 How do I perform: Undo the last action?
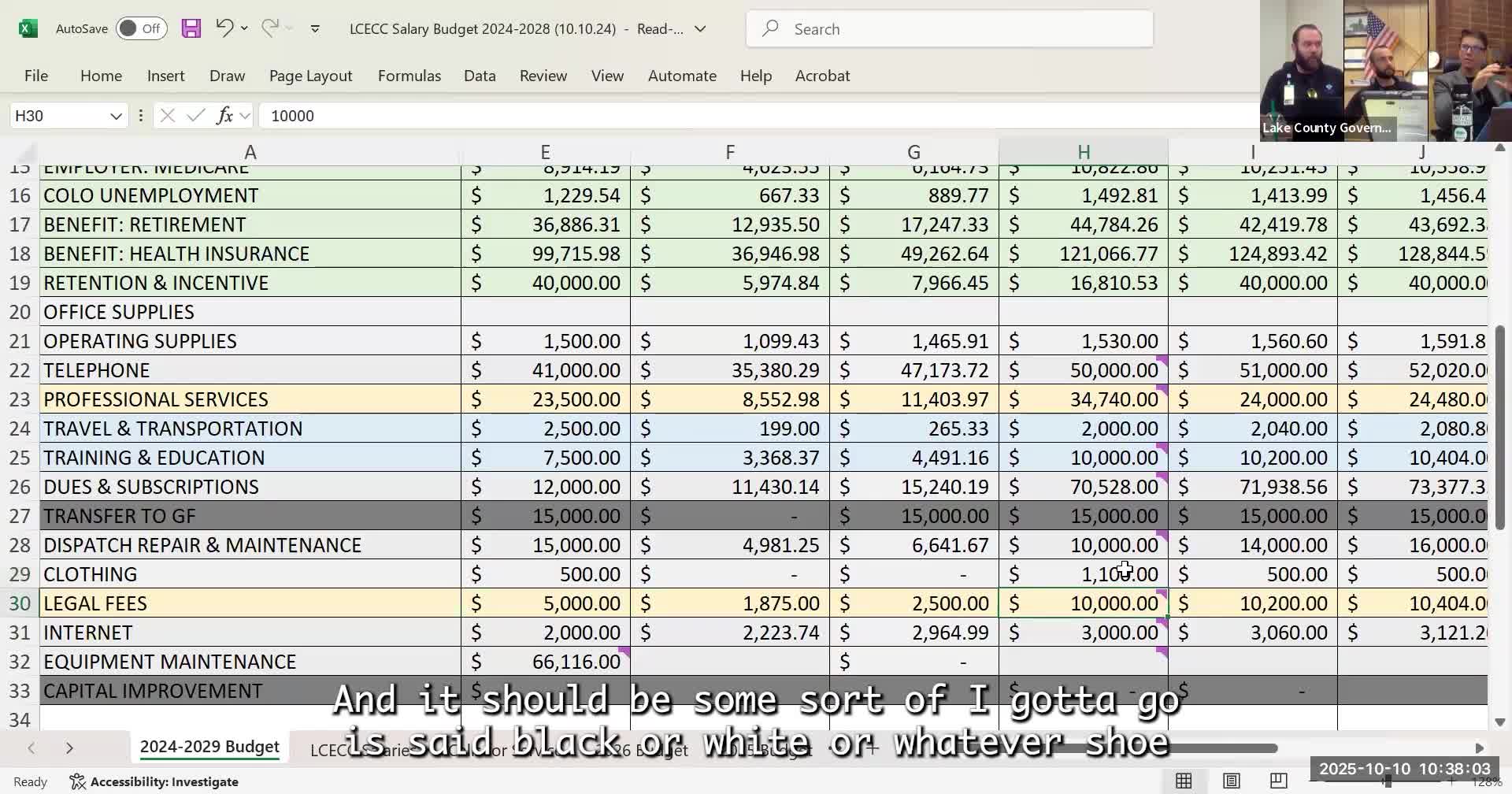[x=224, y=29]
